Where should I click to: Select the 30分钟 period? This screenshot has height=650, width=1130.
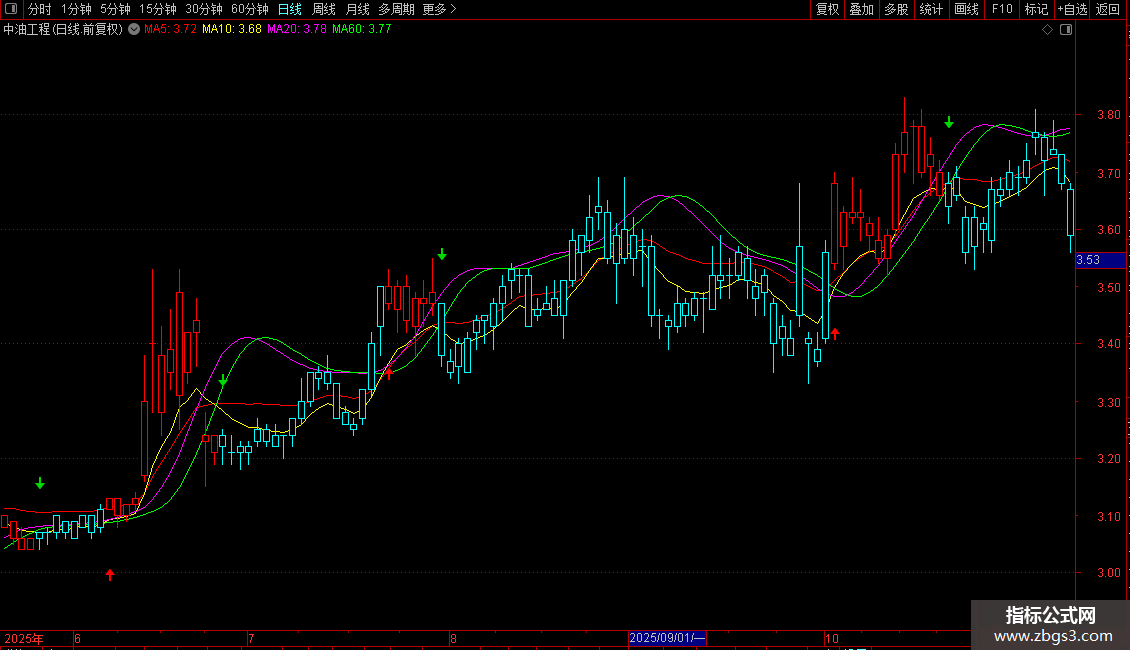click(204, 9)
